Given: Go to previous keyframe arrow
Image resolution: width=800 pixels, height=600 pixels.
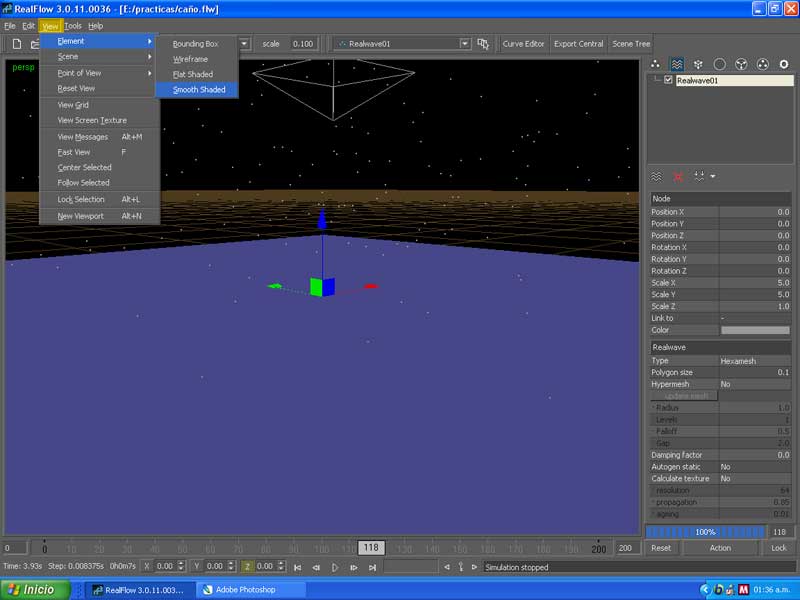Looking at the screenshot, I should coord(447,567).
